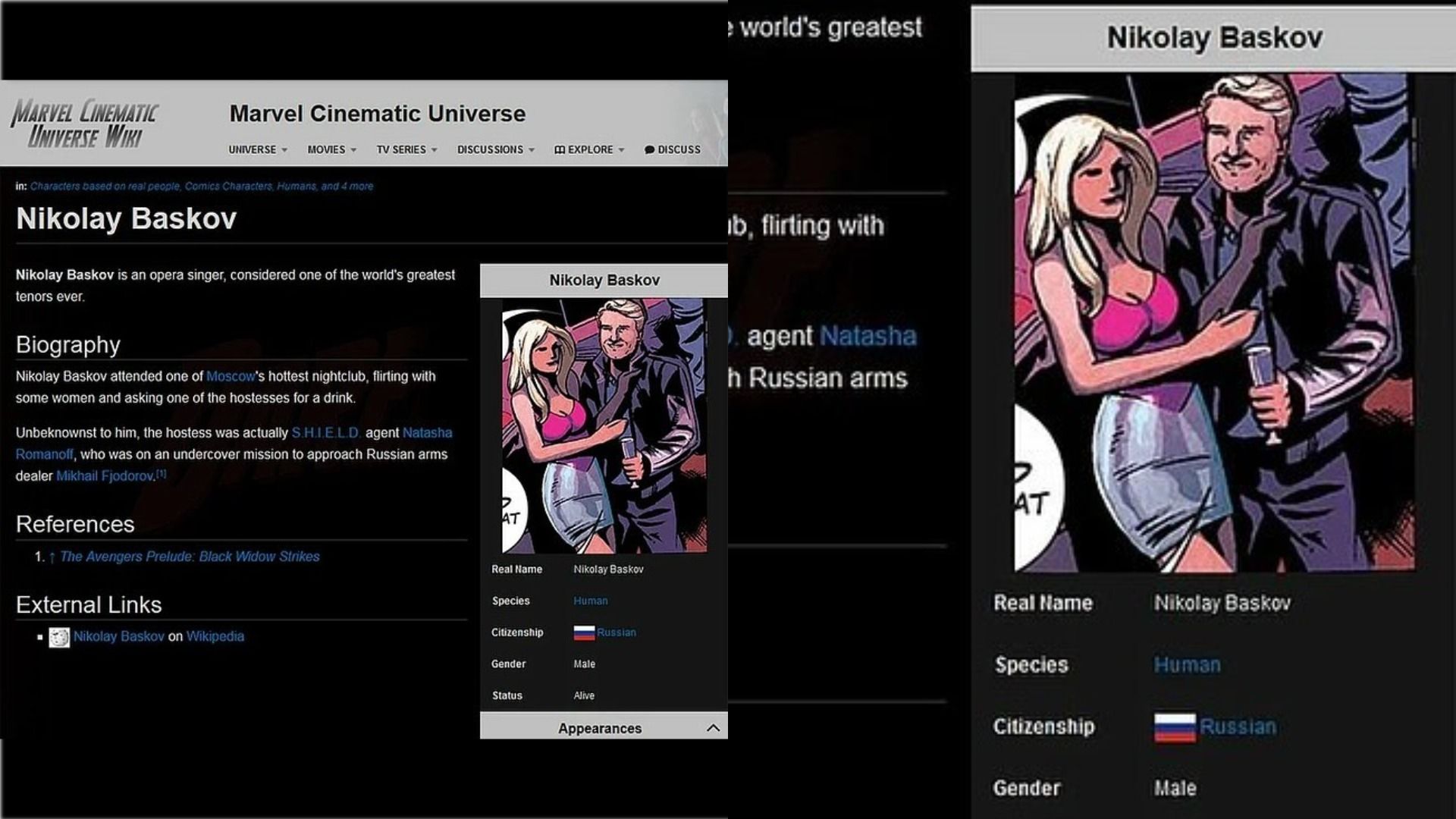The image size is (1456, 819).
Task: Click the 'Alive' status value
Action: tap(585, 695)
